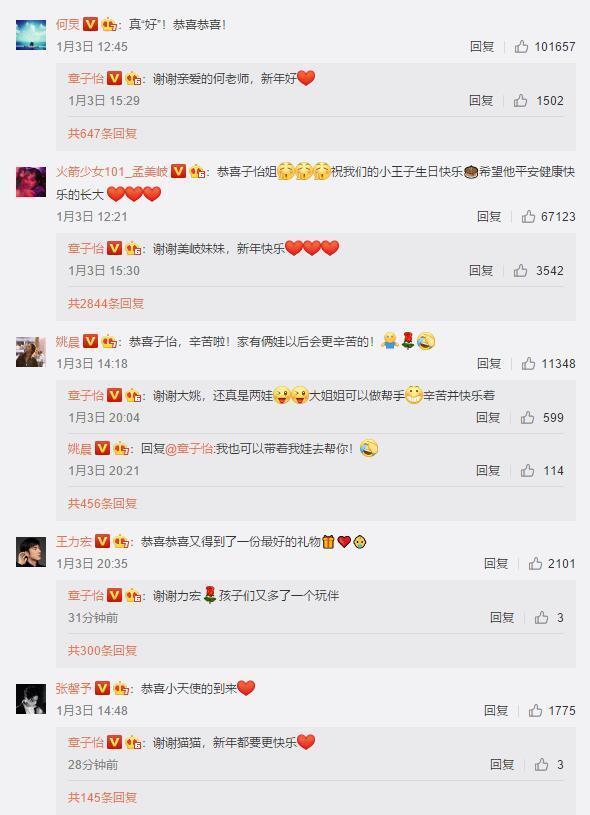
Task: Expand 共2844条回复 thread
Action: click(106, 304)
